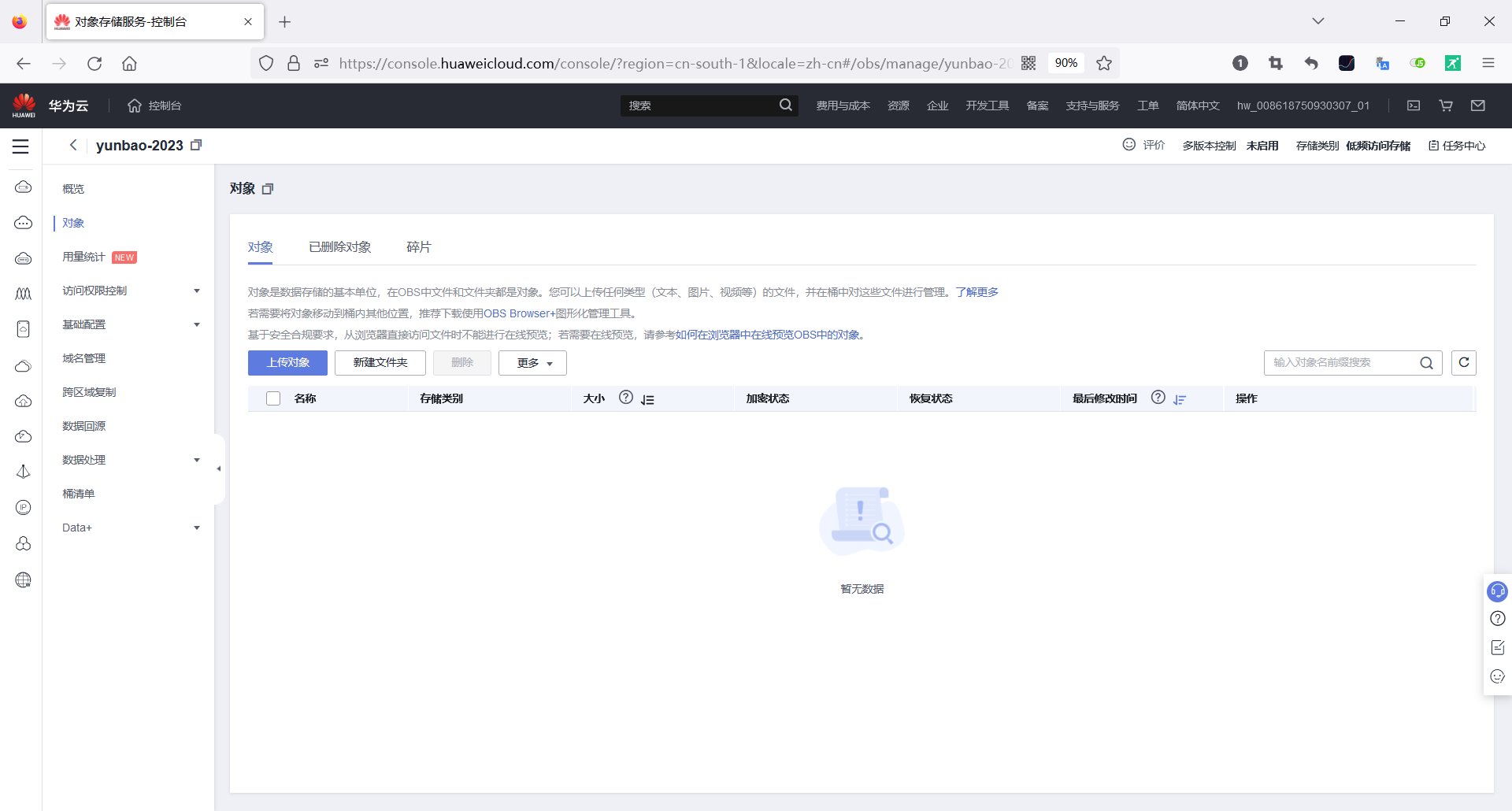Screen dimensions: 1512x811
Task: Open the 已删除对象 tab
Action: pyautogui.click(x=339, y=246)
